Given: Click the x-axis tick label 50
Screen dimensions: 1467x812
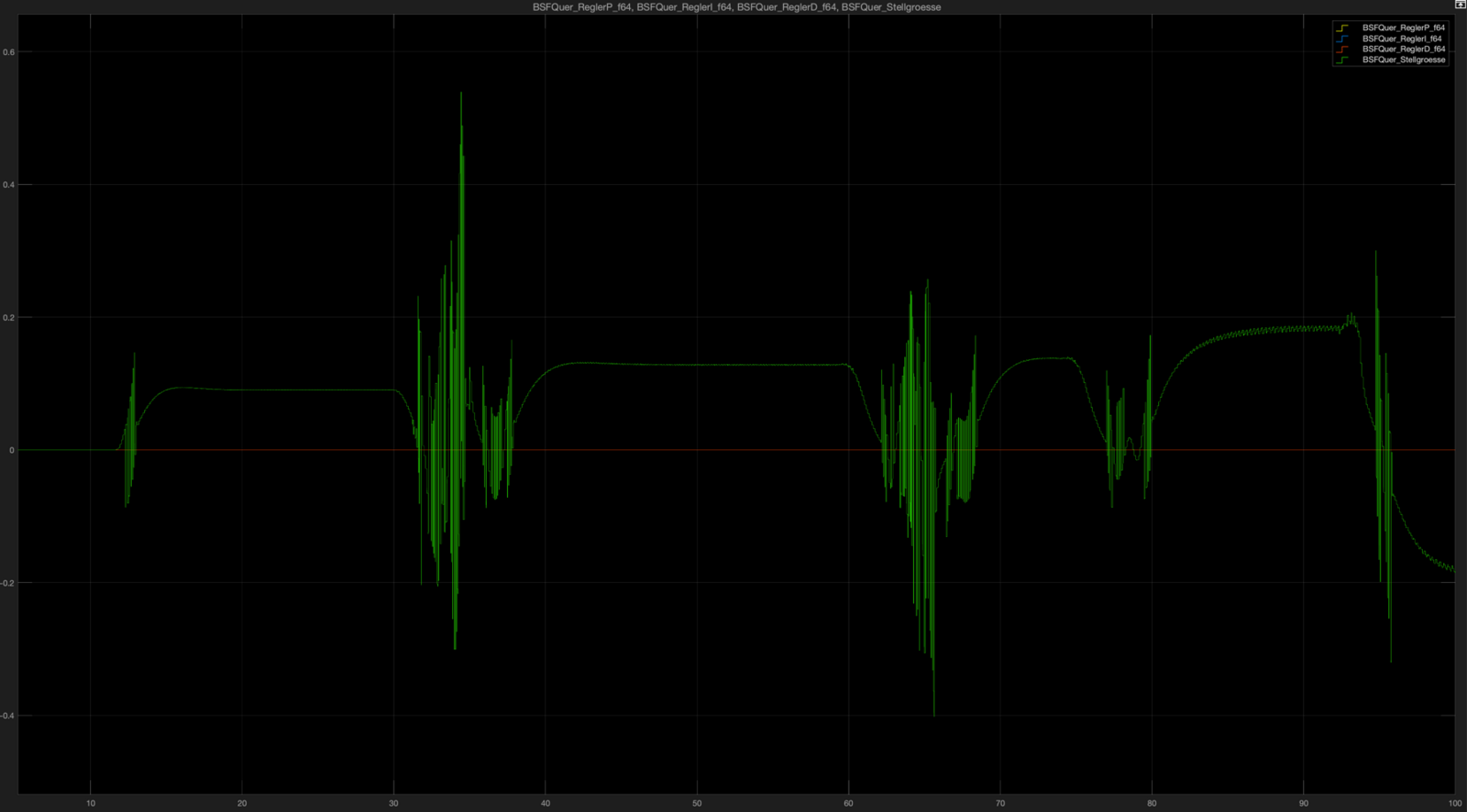Looking at the screenshot, I should click(x=697, y=804).
